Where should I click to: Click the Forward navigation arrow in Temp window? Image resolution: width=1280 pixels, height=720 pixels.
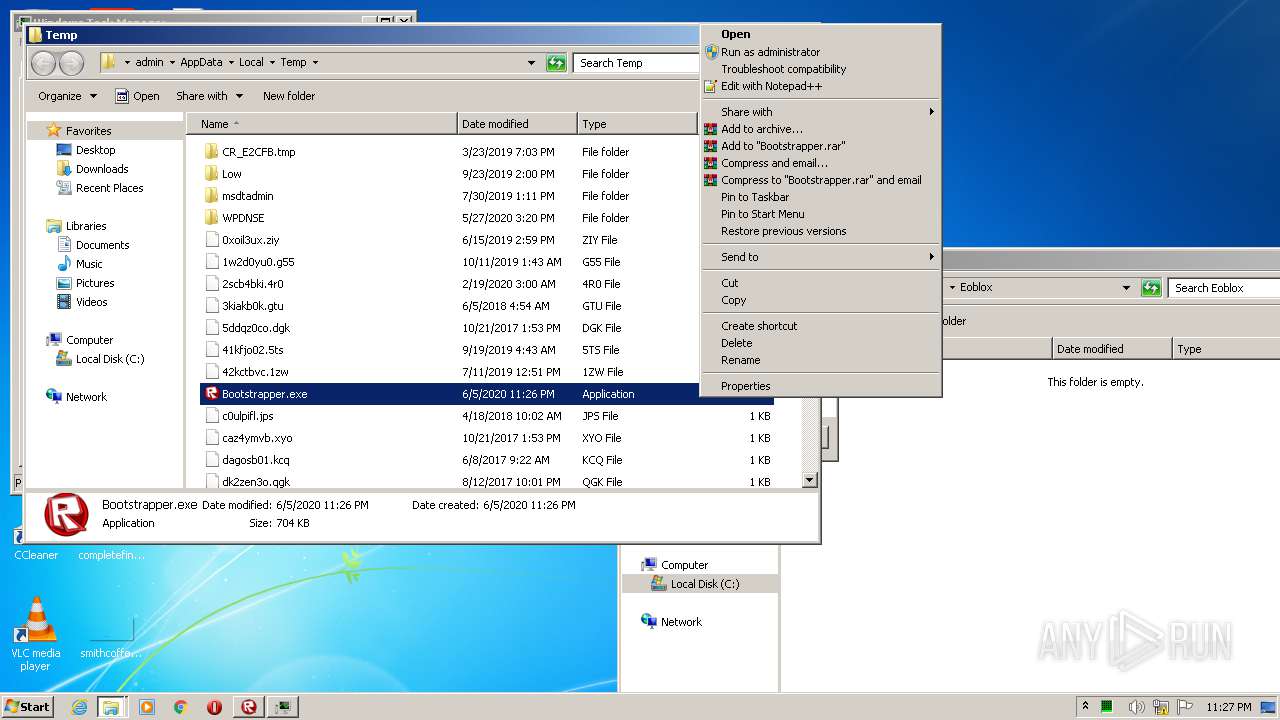click(71, 63)
